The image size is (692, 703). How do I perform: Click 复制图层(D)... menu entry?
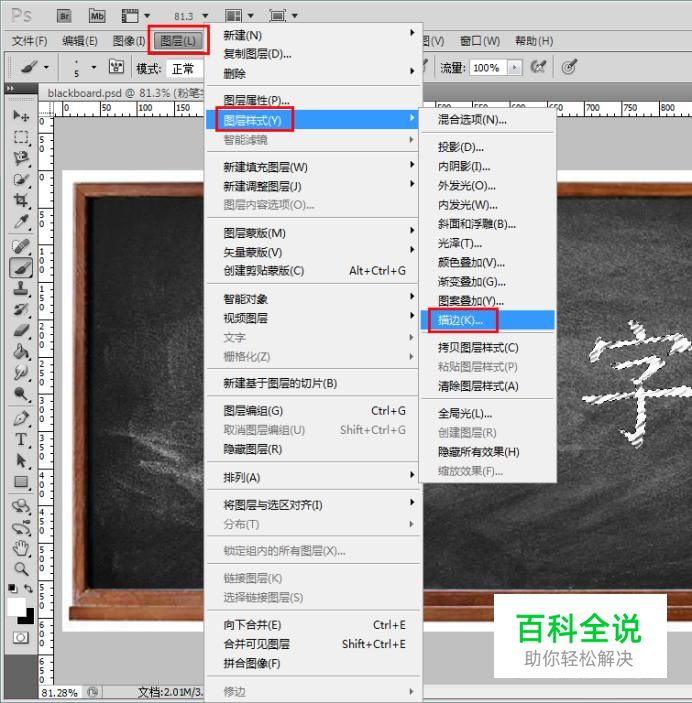(313, 54)
